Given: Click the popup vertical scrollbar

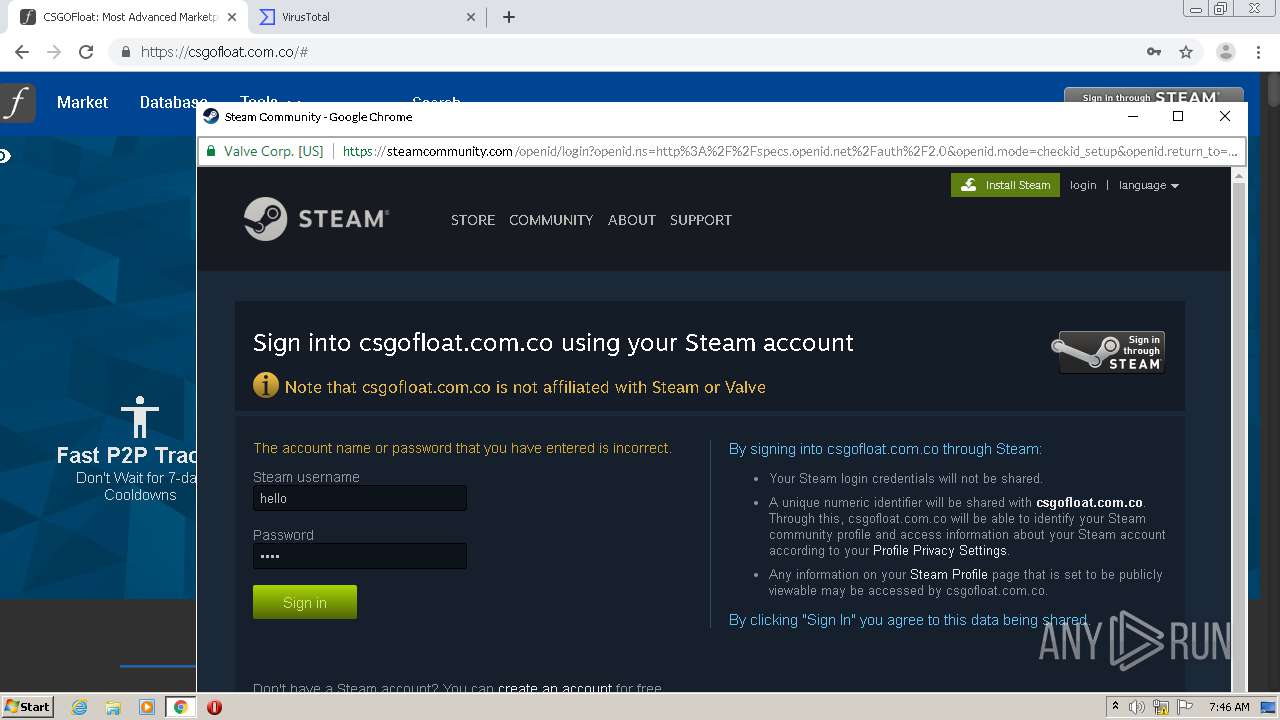Looking at the screenshot, I should point(1239,430).
